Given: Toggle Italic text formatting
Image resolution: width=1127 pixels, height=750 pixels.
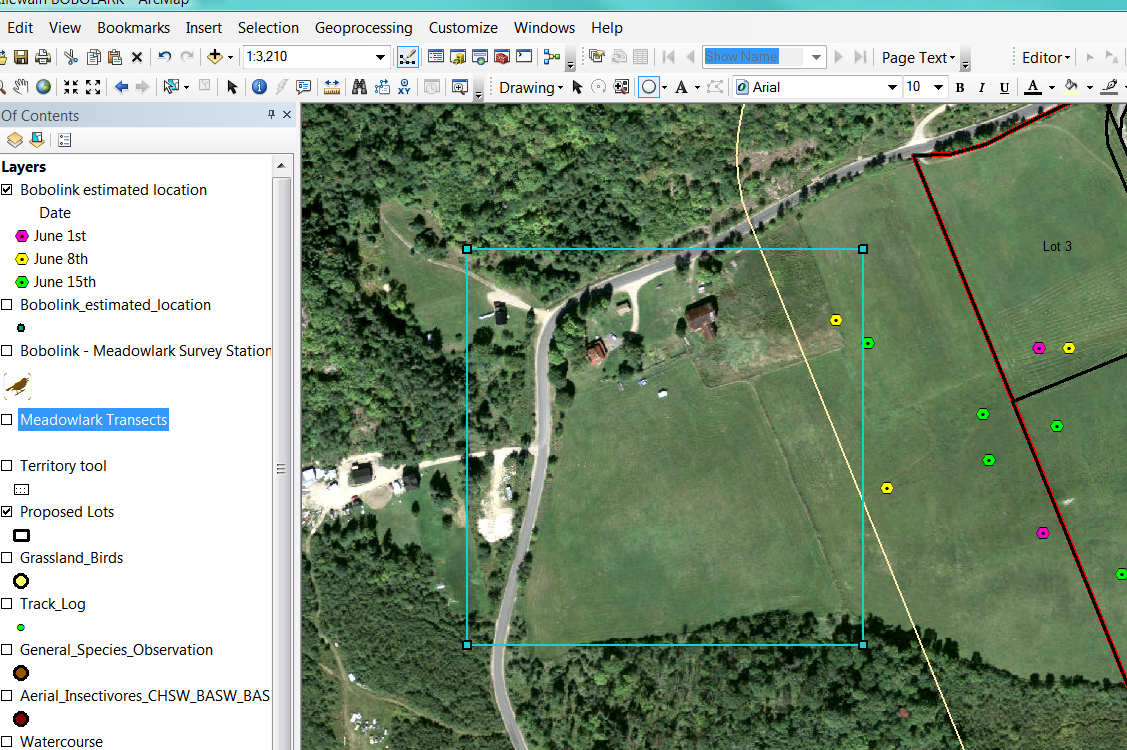Looking at the screenshot, I should point(982,88).
